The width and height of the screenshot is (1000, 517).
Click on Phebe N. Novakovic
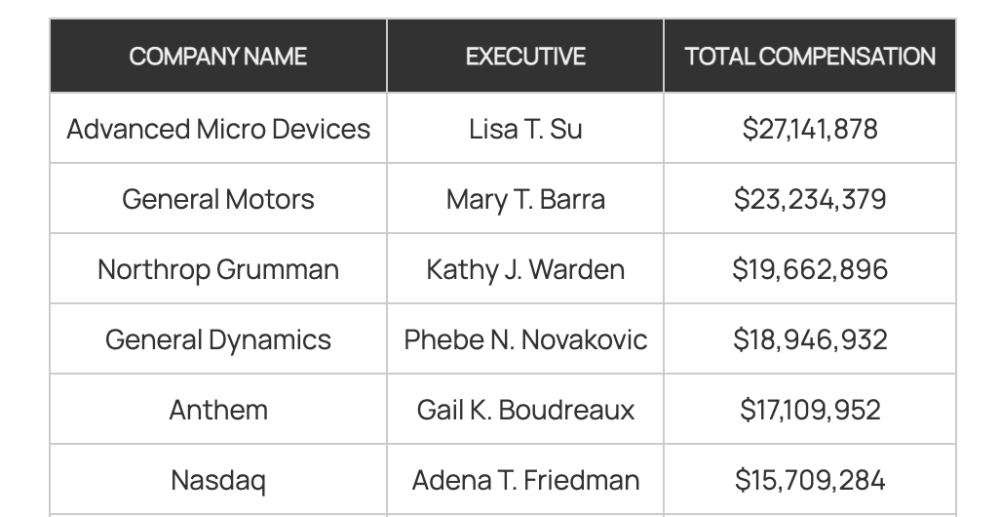(526, 339)
